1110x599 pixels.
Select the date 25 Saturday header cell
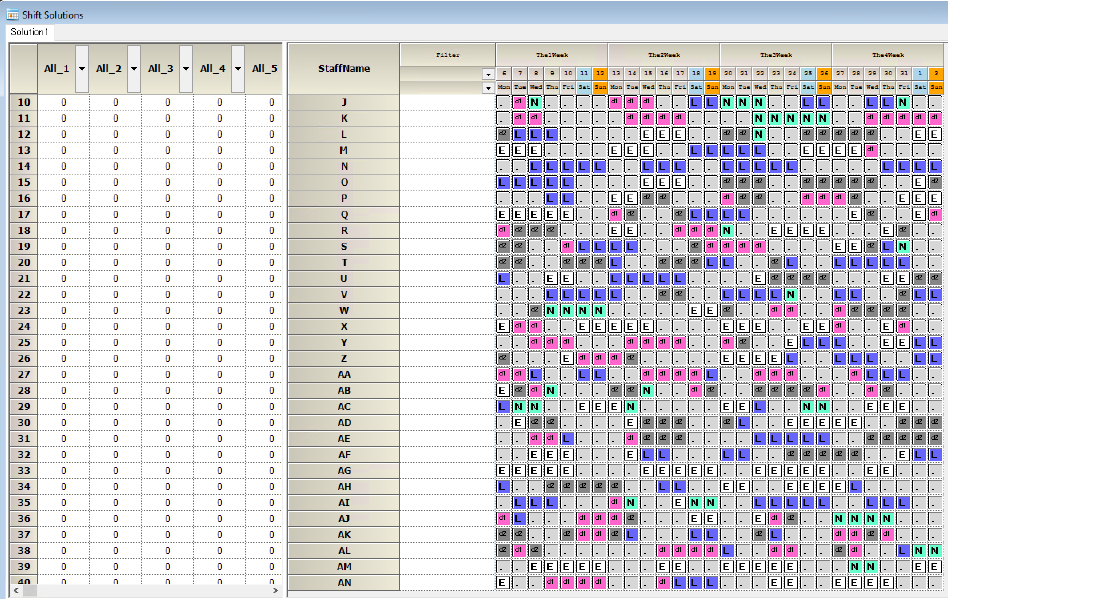pyautogui.click(x=808, y=73)
